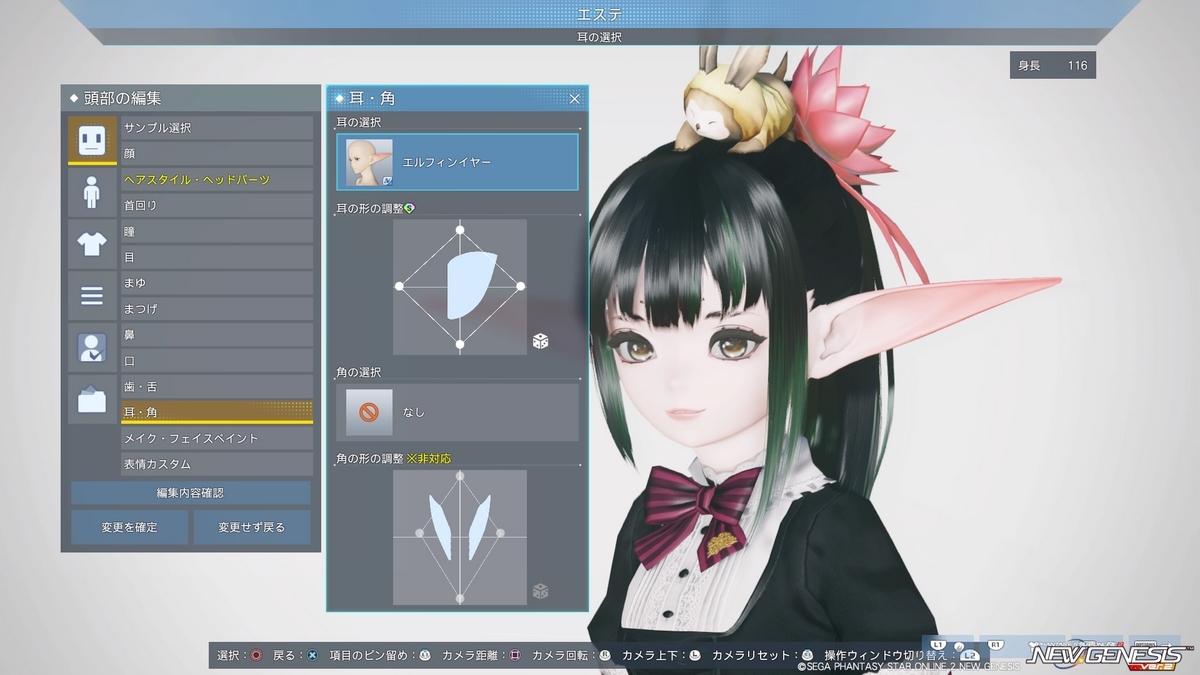1200x675 pixels.
Task: Click the 角の形の調整 ※非対応 label
Action: (394, 458)
